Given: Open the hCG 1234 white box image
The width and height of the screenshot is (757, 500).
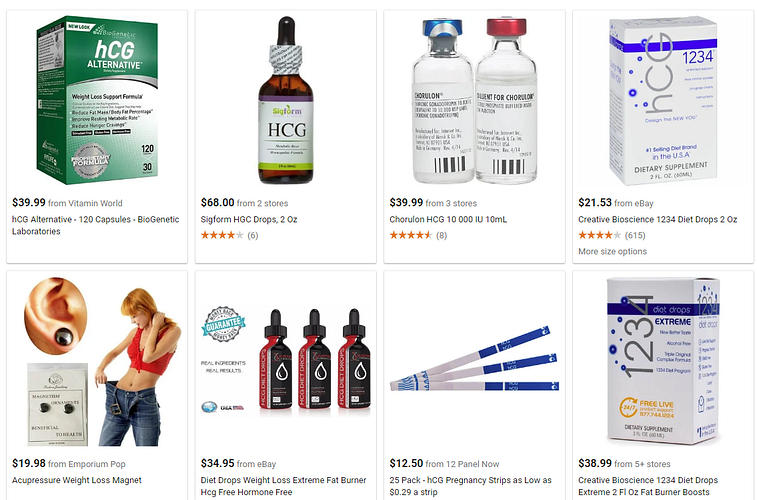Looking at the screenshot, I should 663,100.
